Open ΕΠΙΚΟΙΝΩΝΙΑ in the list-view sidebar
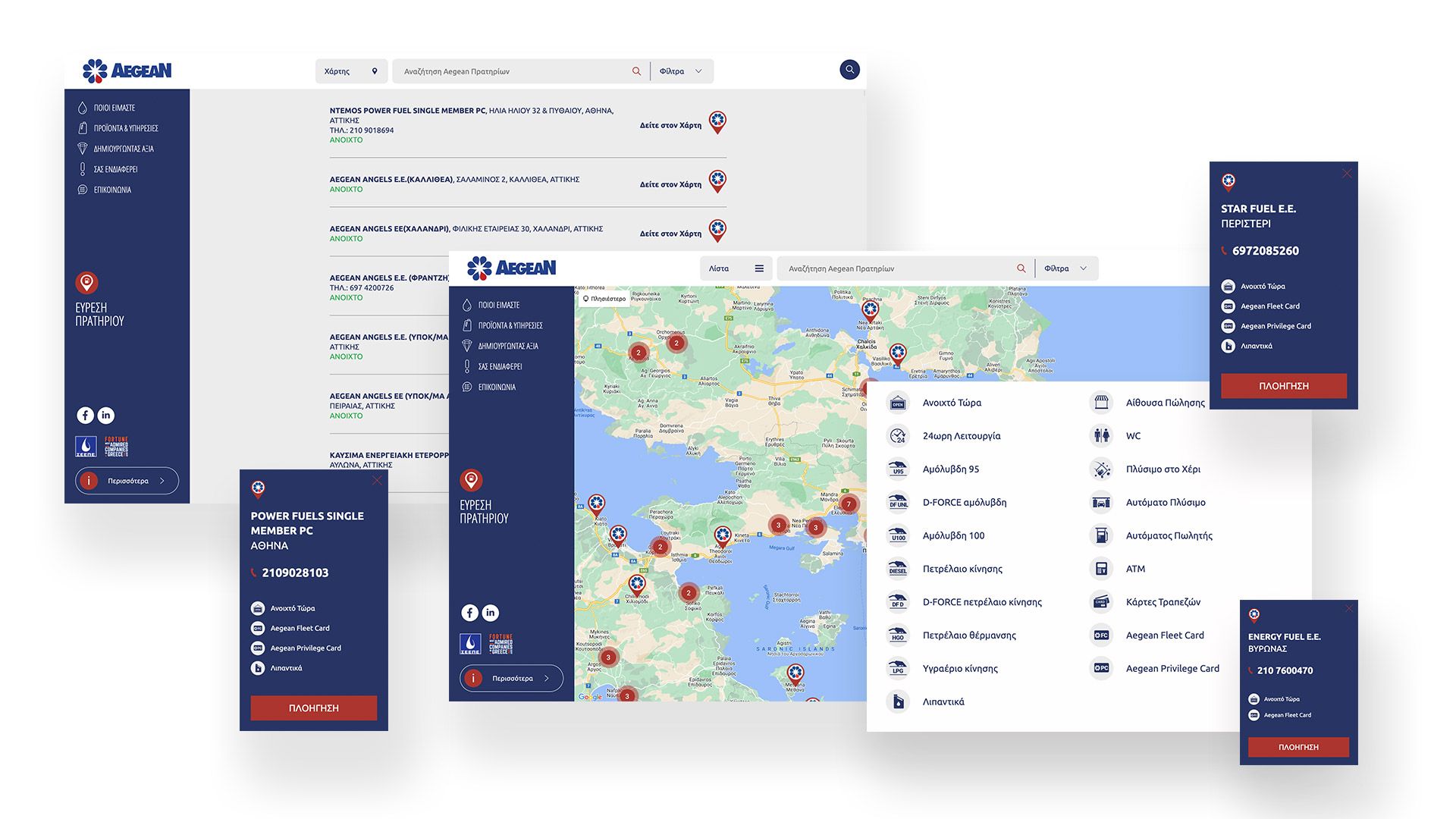This screenshot has height=819, width=1456. point(105,190)
